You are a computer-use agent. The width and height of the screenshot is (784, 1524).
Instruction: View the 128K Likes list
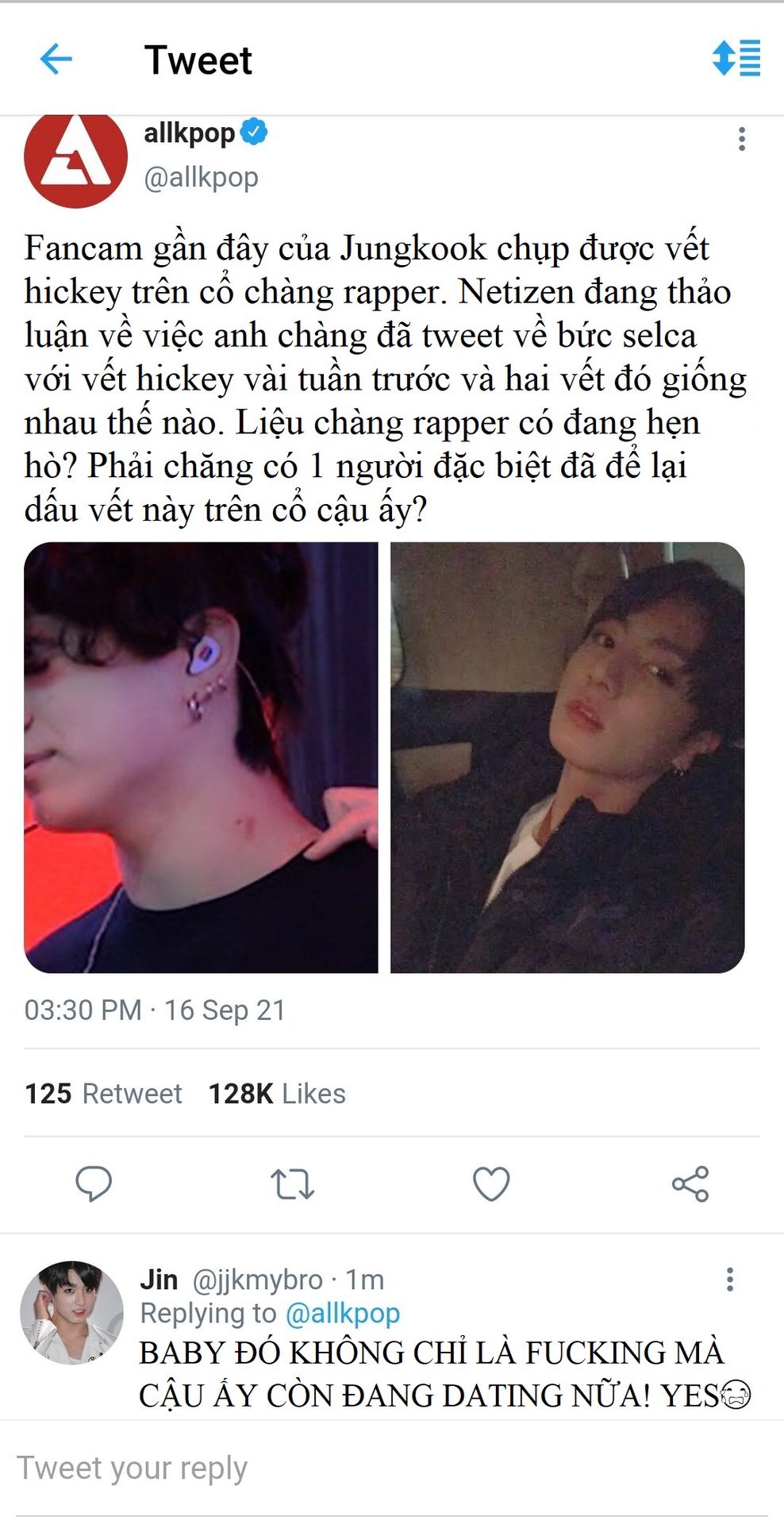(277, 1093)
